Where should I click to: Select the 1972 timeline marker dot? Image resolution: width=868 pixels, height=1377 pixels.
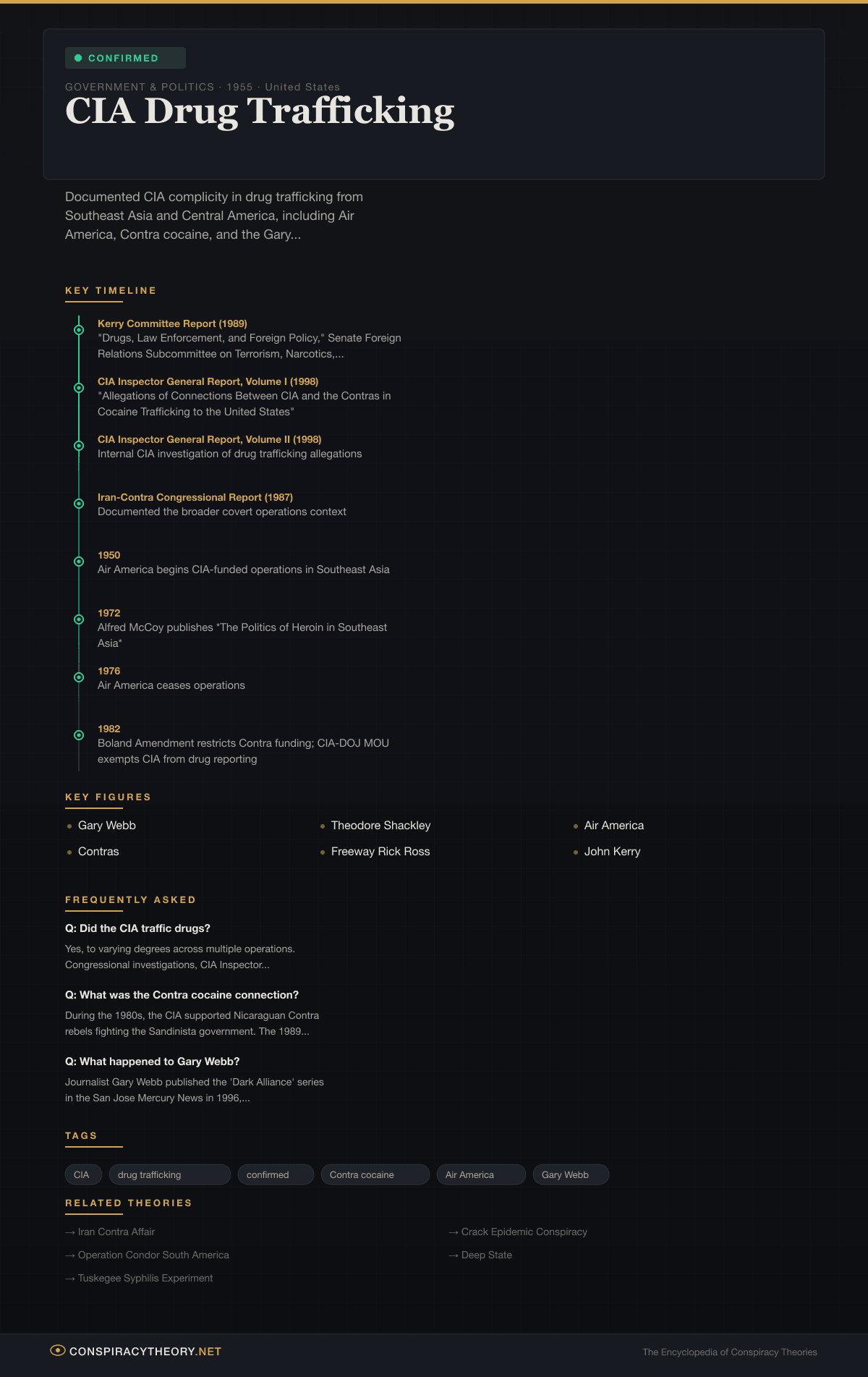[79, 619]
